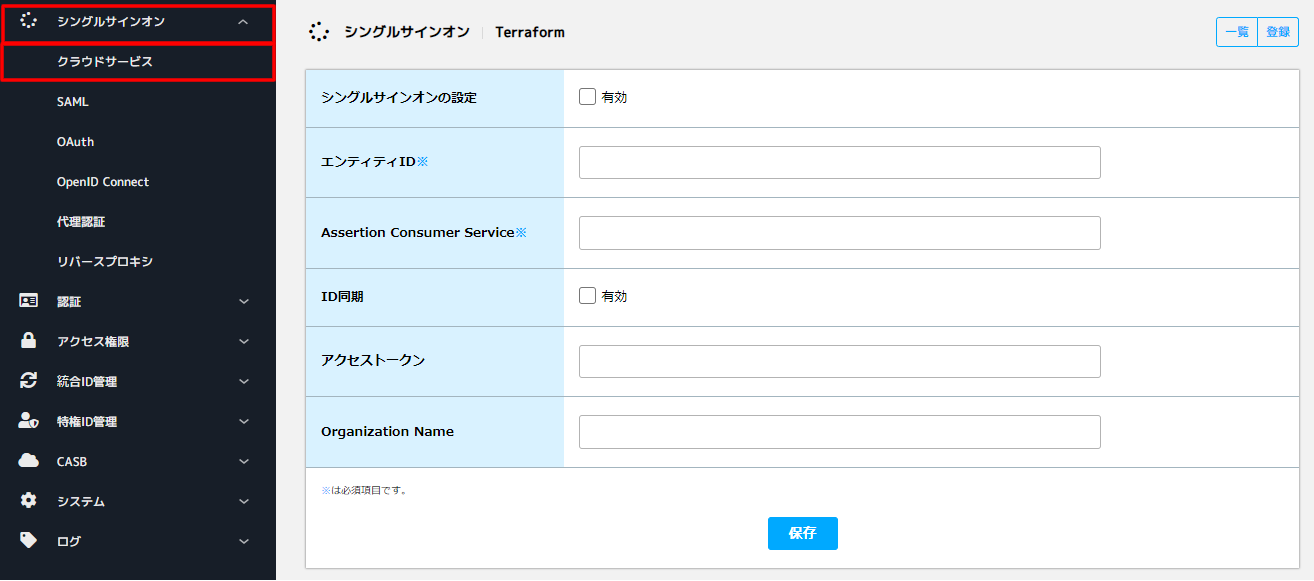Expand the CASB menu chevron
This screenshot has height=581, width=1314.
pyautogui.click(x=244, y=462)
